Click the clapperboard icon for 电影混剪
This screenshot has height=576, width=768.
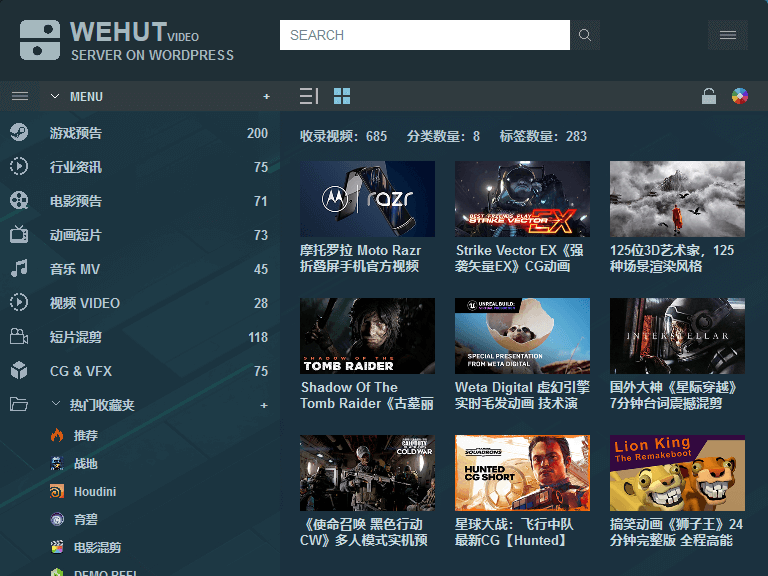57,547
